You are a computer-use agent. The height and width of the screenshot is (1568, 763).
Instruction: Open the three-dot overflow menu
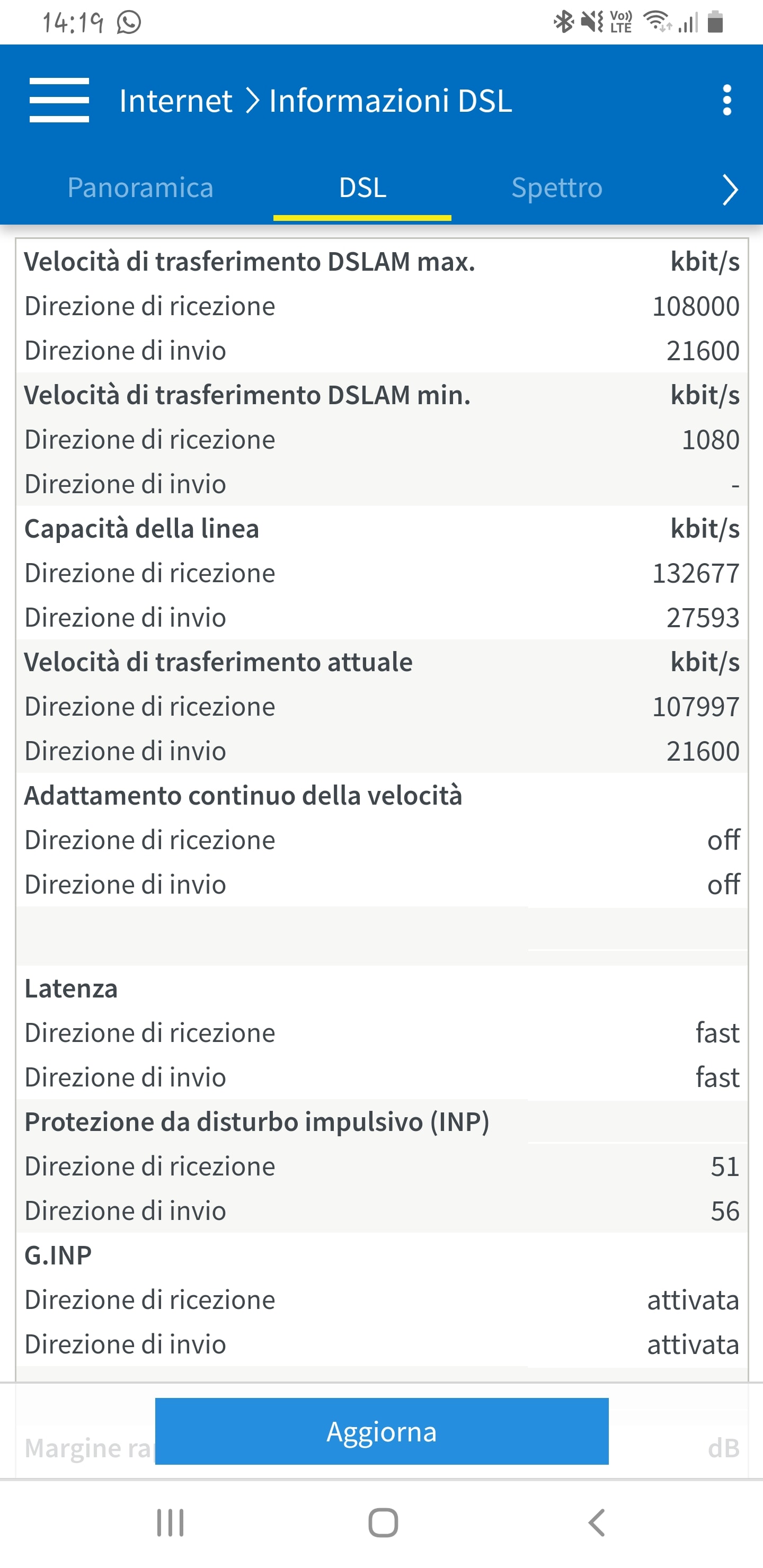tap(726, 101)
